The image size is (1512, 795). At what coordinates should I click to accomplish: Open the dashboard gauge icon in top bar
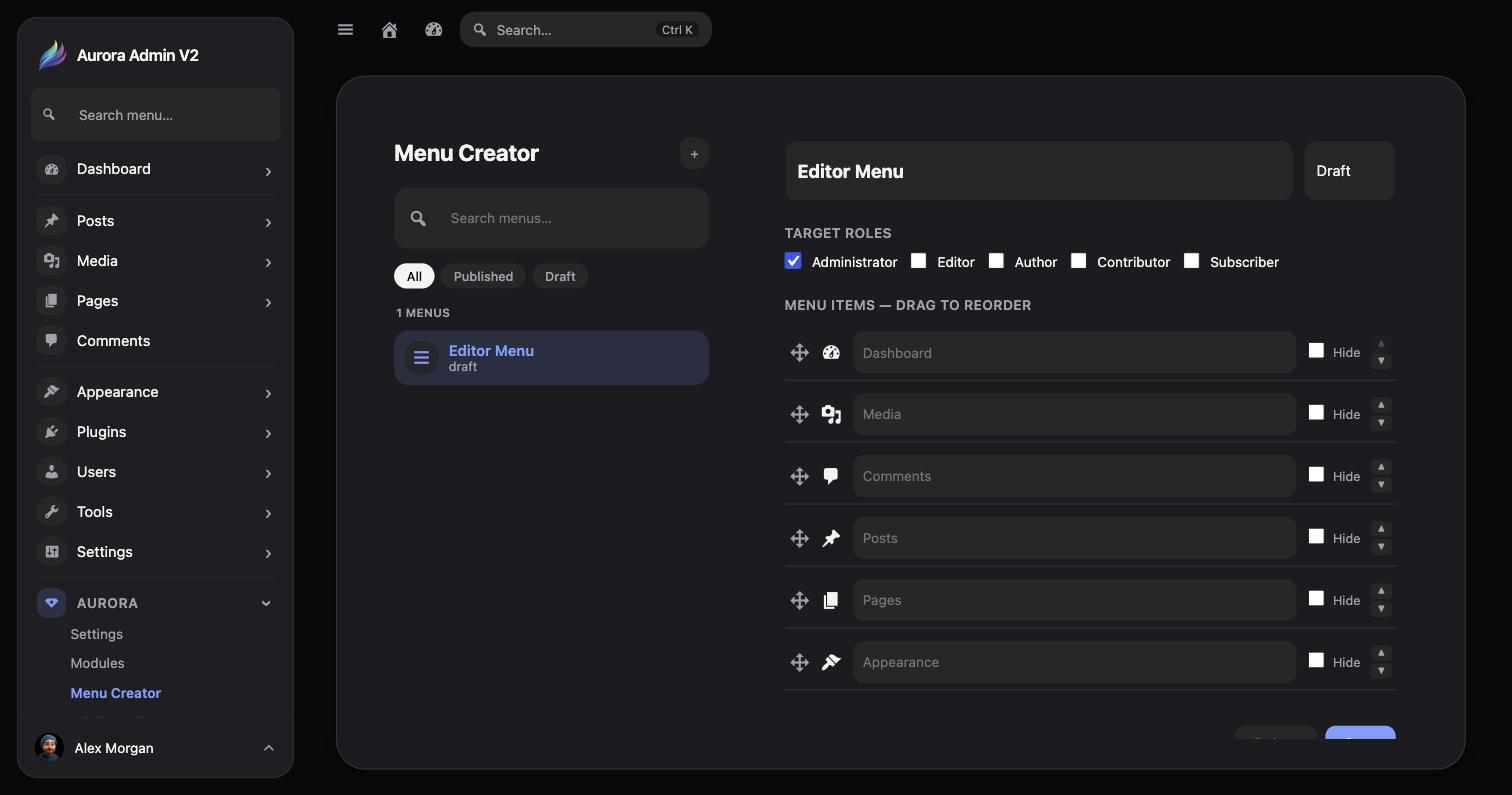[x=433, y=30]
